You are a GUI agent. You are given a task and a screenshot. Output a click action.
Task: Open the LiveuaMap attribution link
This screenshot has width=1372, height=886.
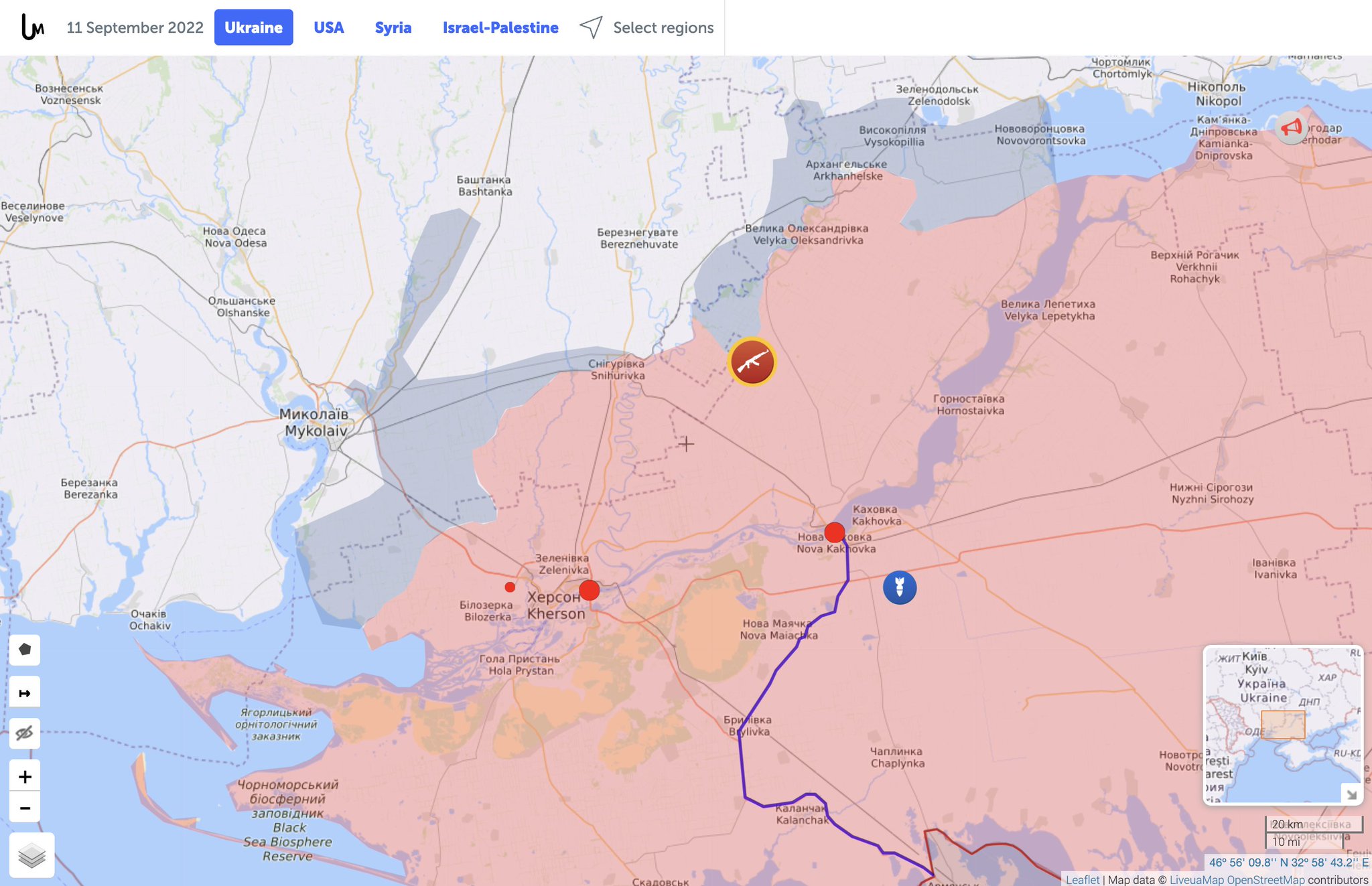(x=1196, y=879)
